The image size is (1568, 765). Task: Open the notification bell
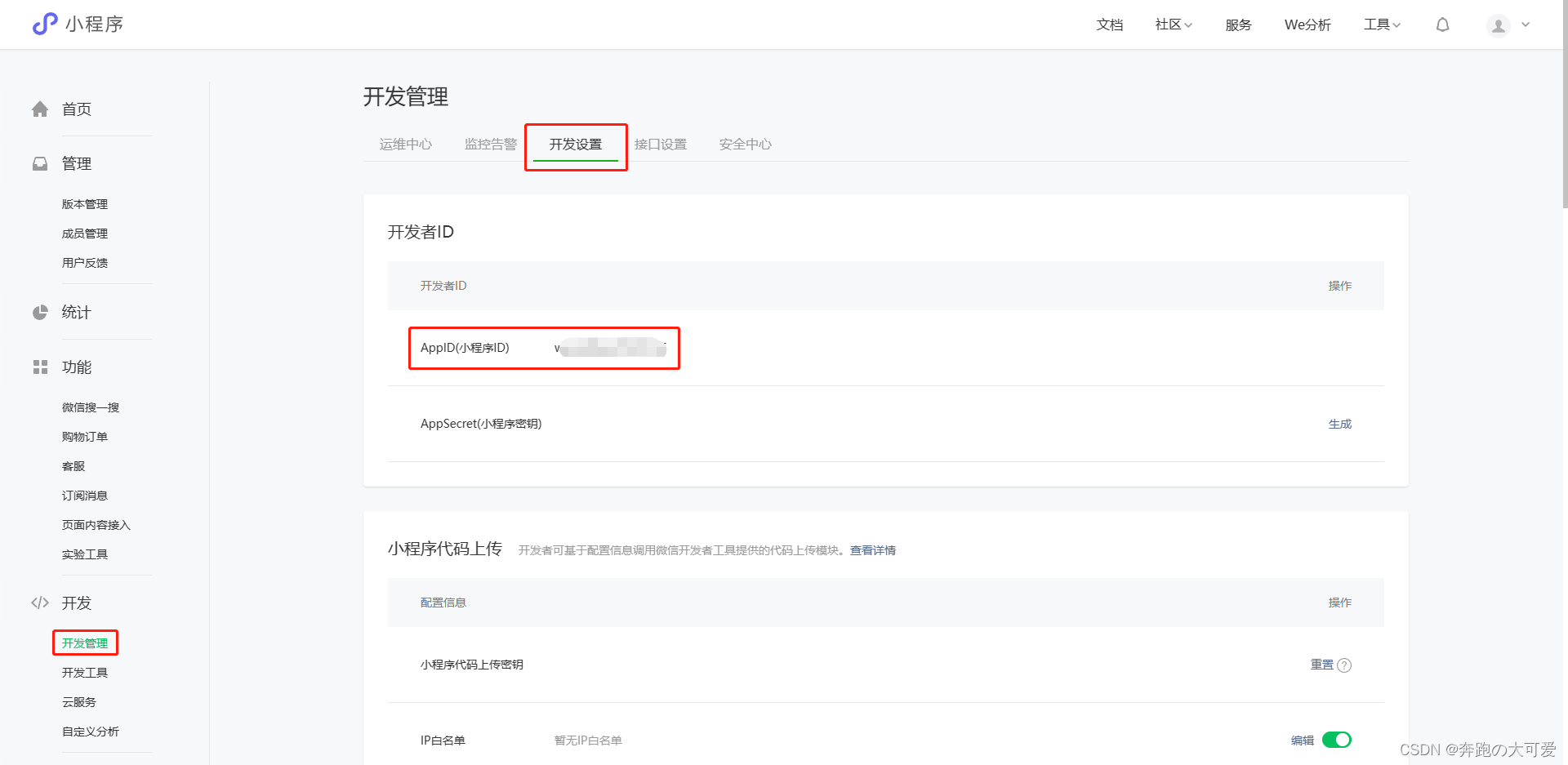(1443, 24)
